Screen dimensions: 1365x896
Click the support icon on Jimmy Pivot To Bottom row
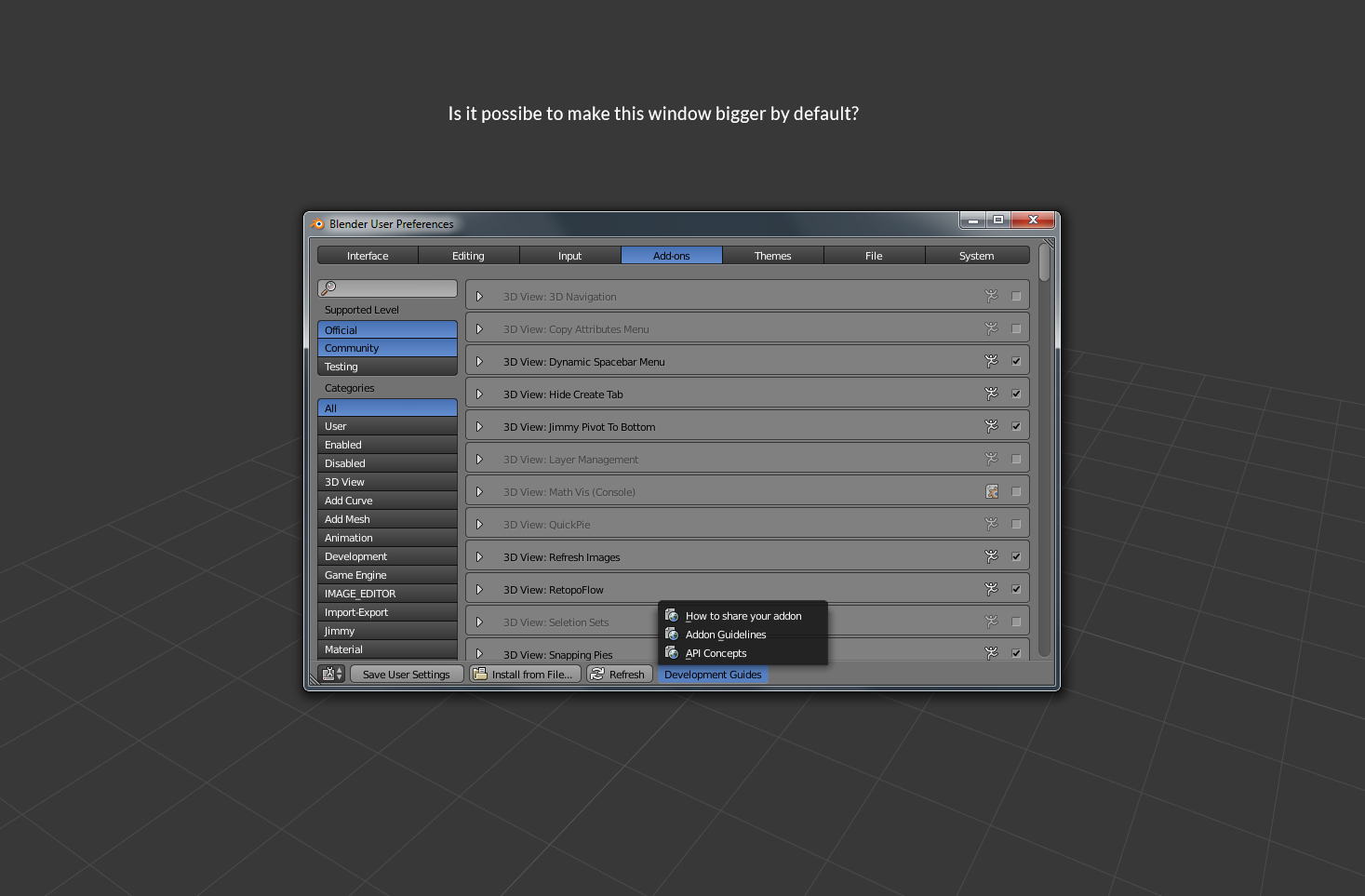[992, 426]
